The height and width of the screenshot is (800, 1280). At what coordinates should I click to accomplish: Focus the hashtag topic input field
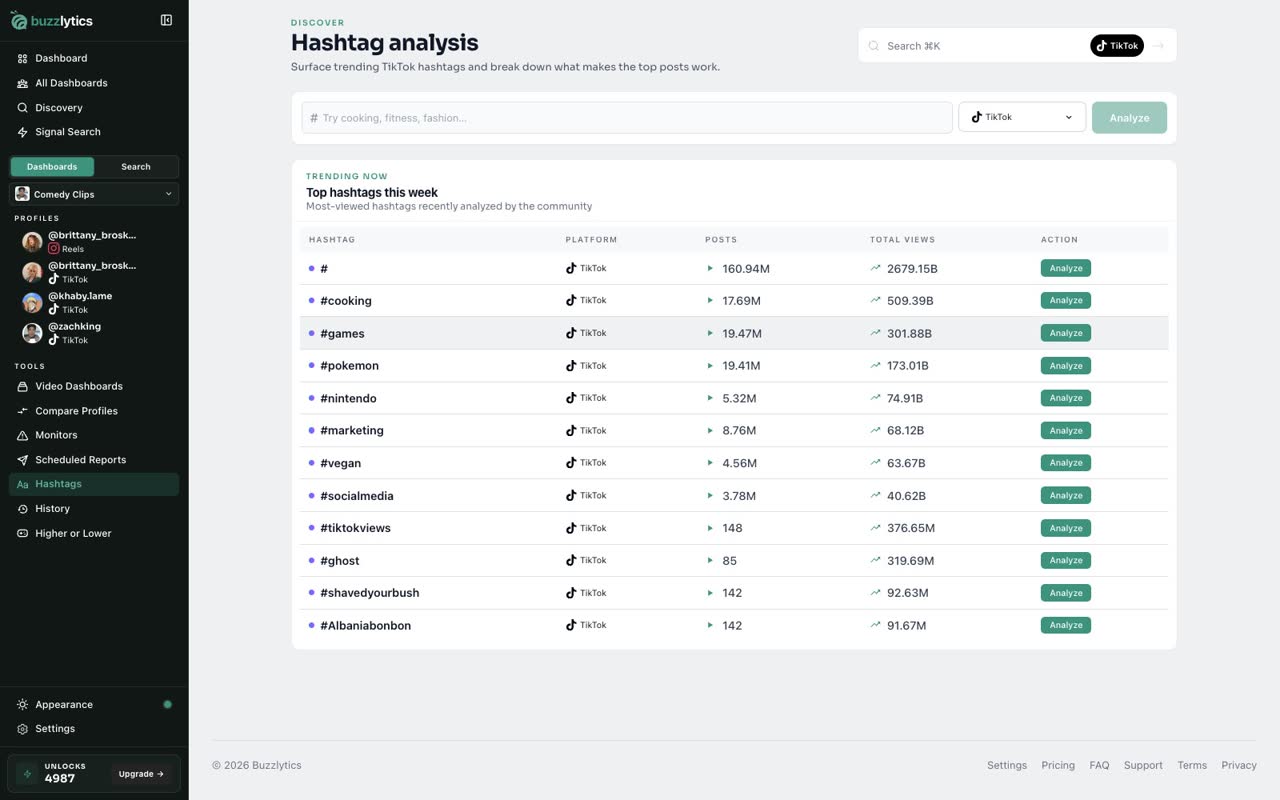(627, 117)
